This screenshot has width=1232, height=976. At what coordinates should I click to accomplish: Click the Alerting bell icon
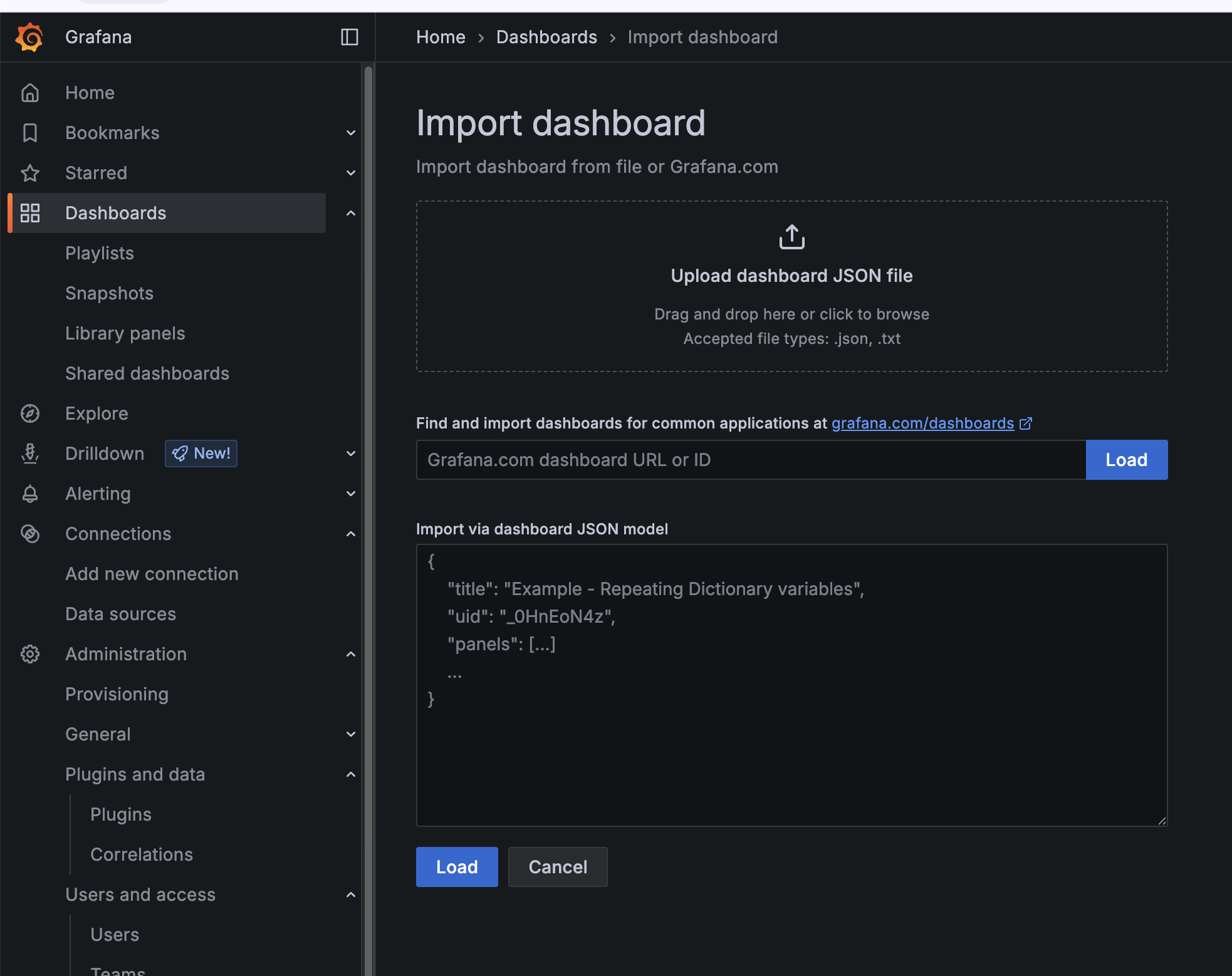pyautogui.click(x=30, y=494)
